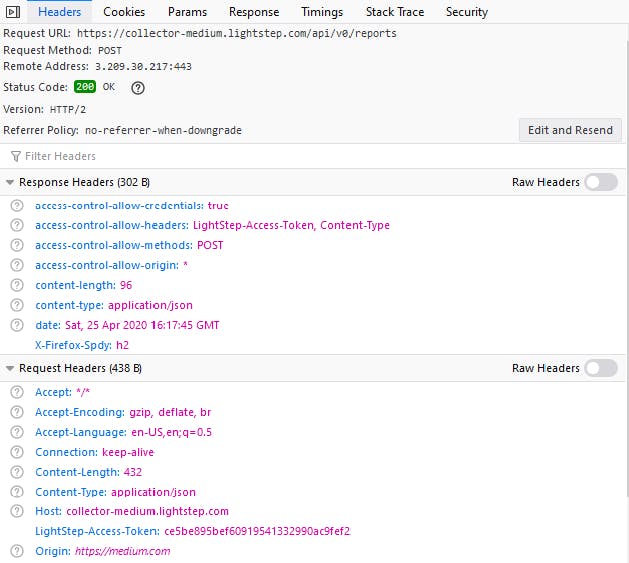629x563 pixels.
Task: Open help icon for access-control-allow-credentials
Action: pyautogui.click(x=17, y=205)
